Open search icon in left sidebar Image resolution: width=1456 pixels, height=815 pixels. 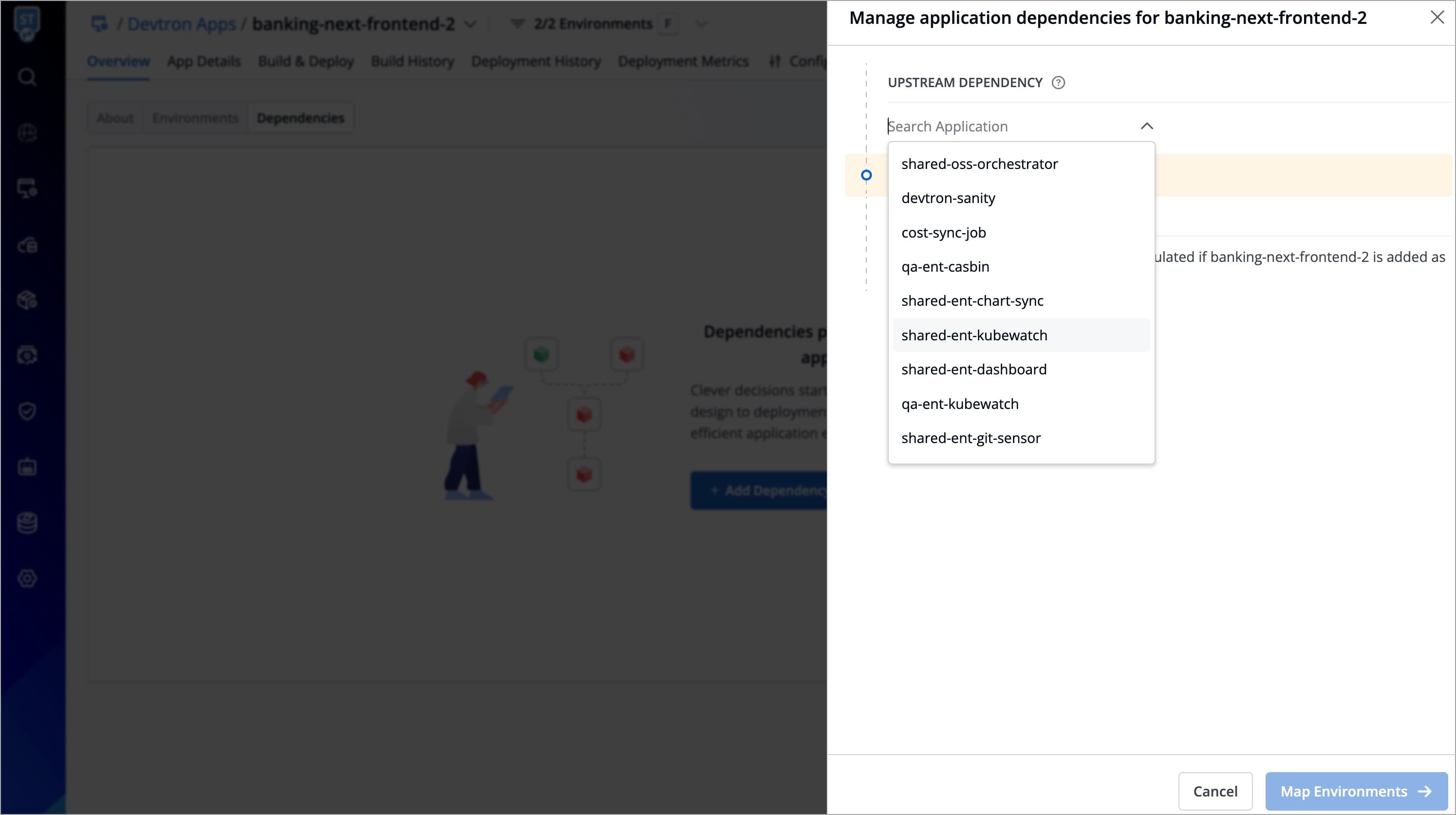27,76
